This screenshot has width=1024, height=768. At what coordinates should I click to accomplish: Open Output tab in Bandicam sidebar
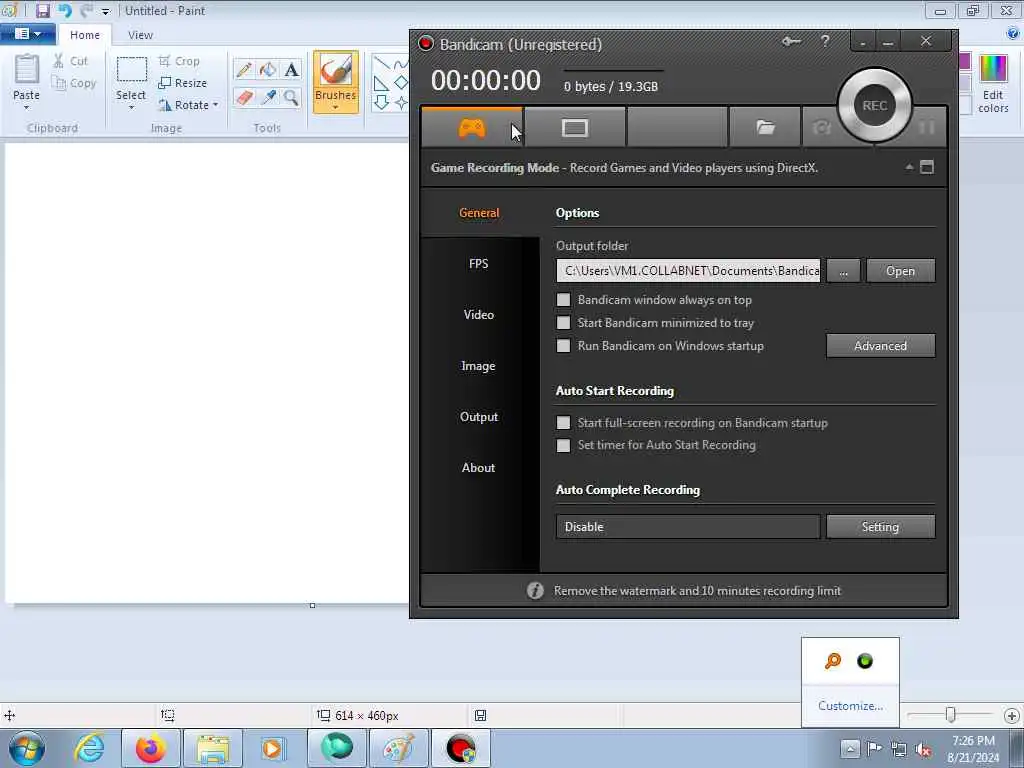tap(479, 417)
